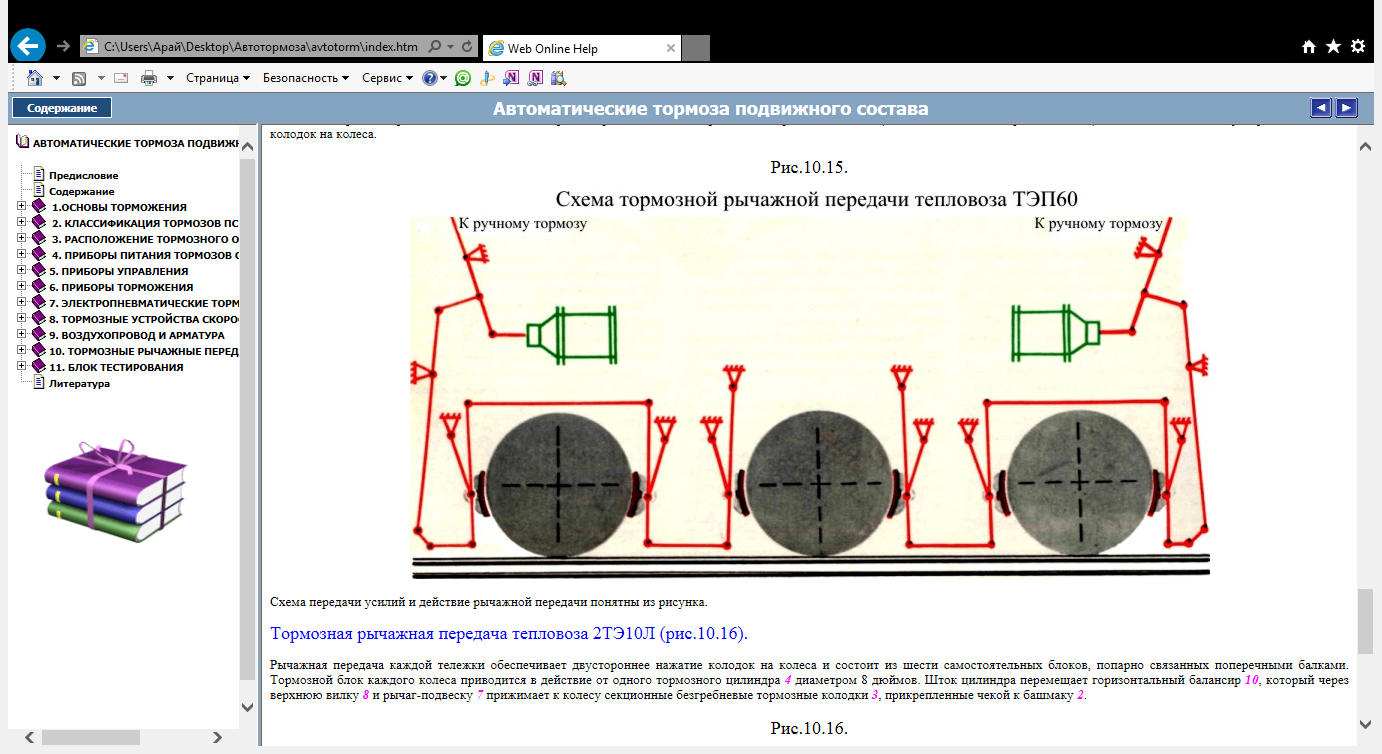
Task: Click sidebar vertical scrollbar down arrow
Action: (x=248, y=706)
